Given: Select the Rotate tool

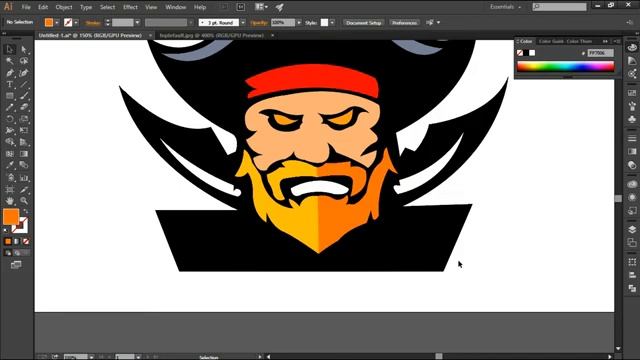Looking at the screenshot, I should tap(10, 119).
